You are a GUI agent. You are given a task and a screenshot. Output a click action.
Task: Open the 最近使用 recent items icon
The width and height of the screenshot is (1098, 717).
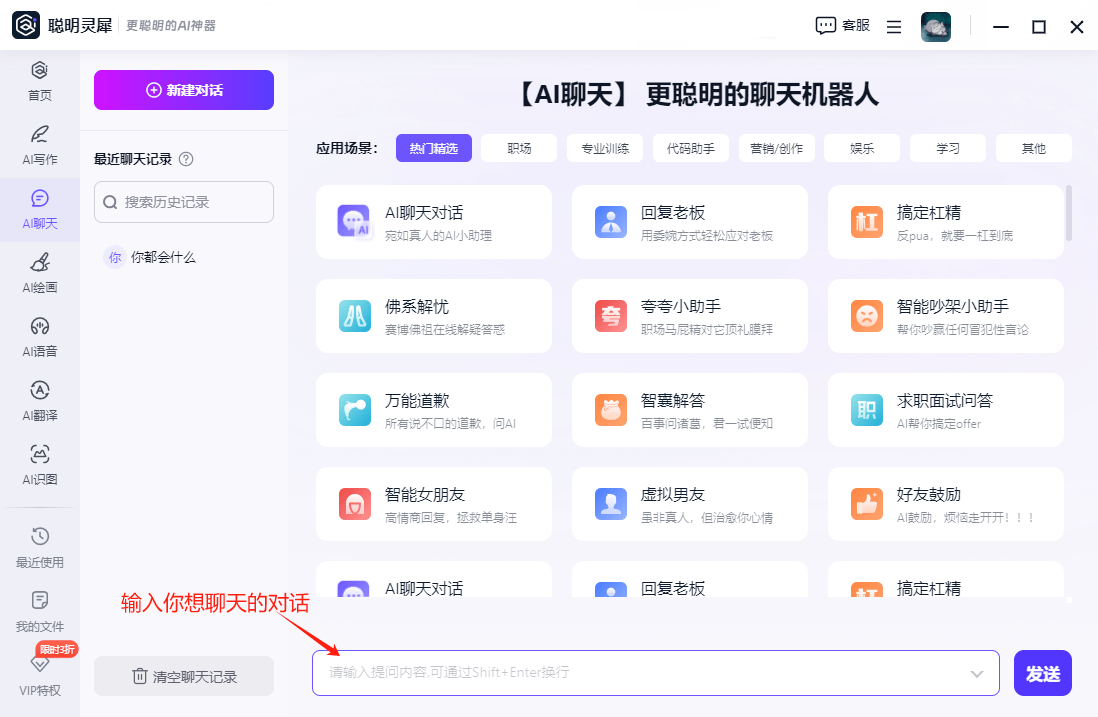click(39, 548)
